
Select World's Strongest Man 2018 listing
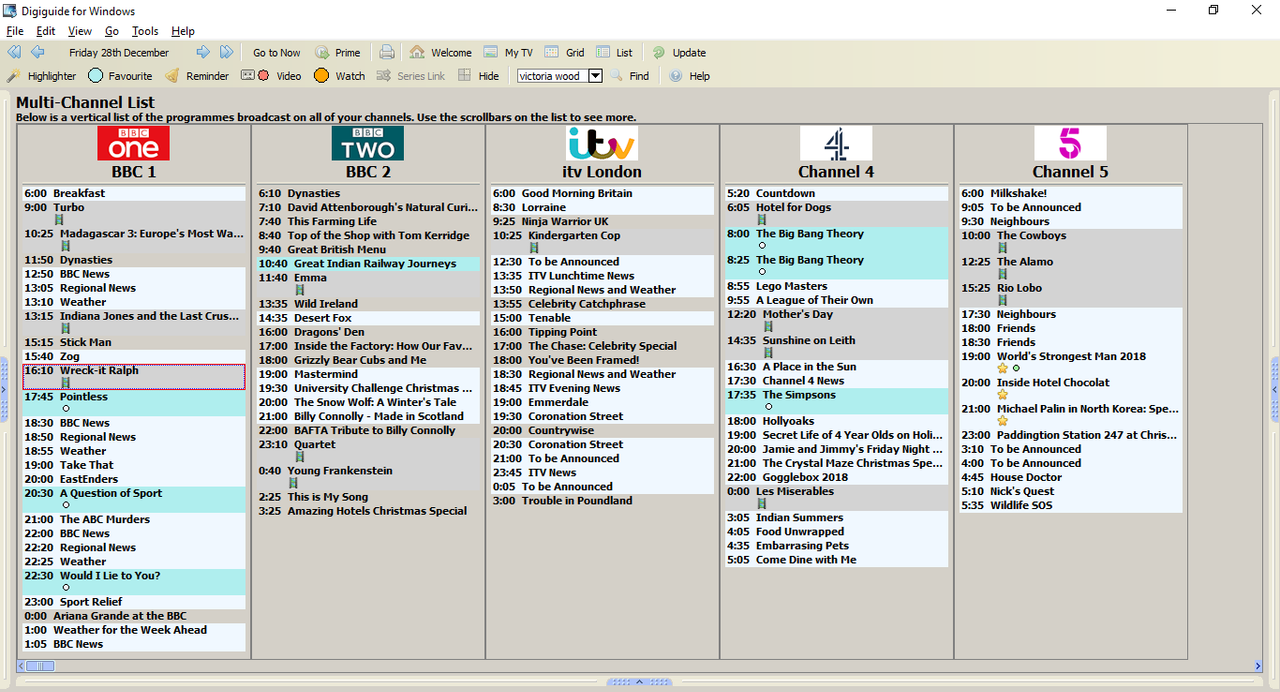pyautogui.click(x=1071, y=362)
